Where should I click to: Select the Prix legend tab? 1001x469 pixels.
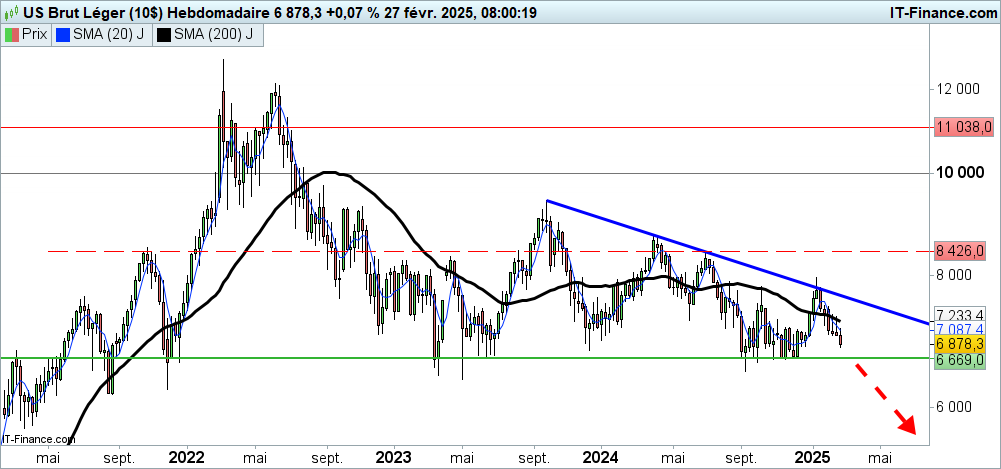tap(27, 34)
